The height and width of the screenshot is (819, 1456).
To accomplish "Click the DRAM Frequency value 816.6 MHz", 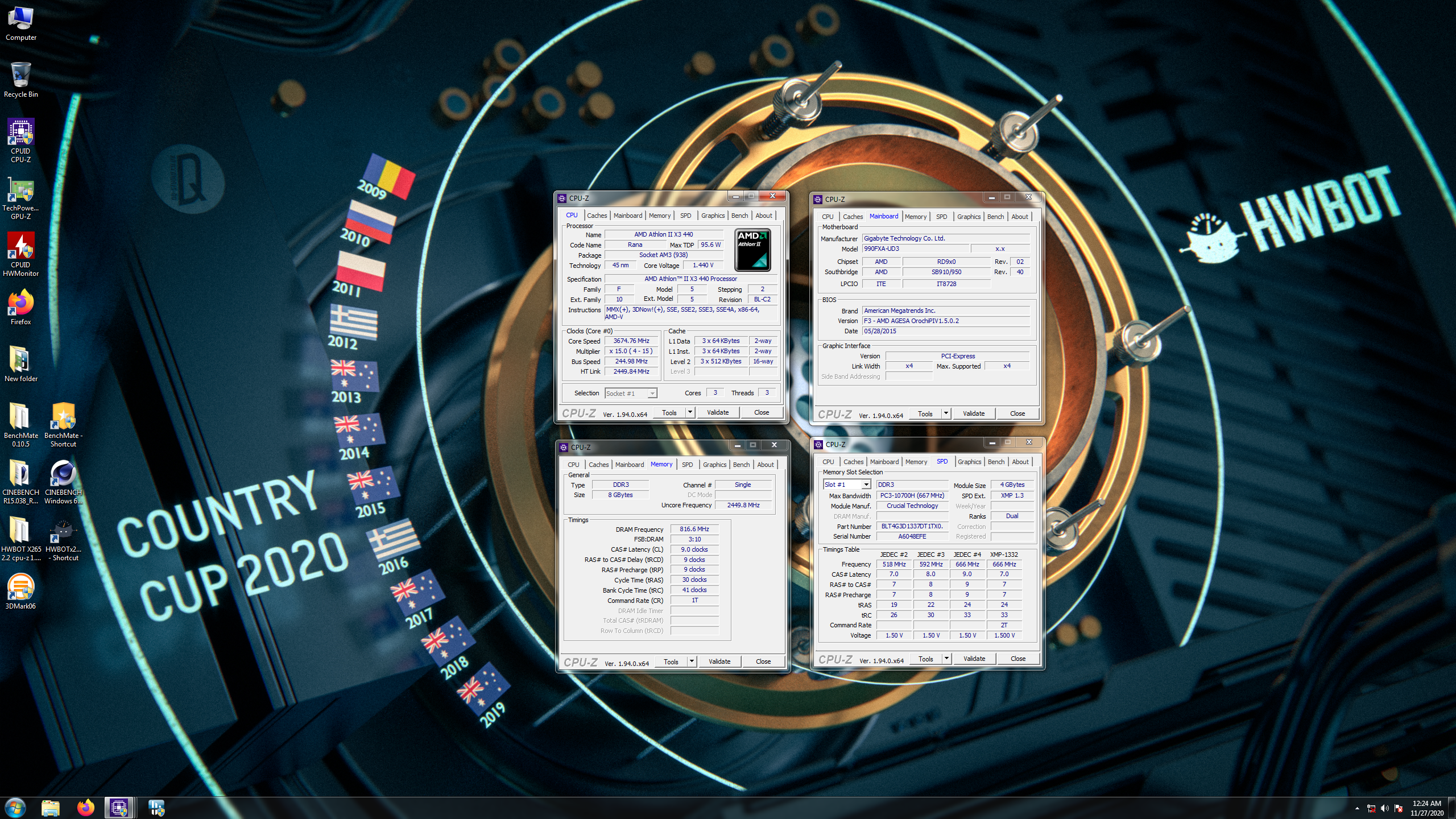I will pos(694,529).
